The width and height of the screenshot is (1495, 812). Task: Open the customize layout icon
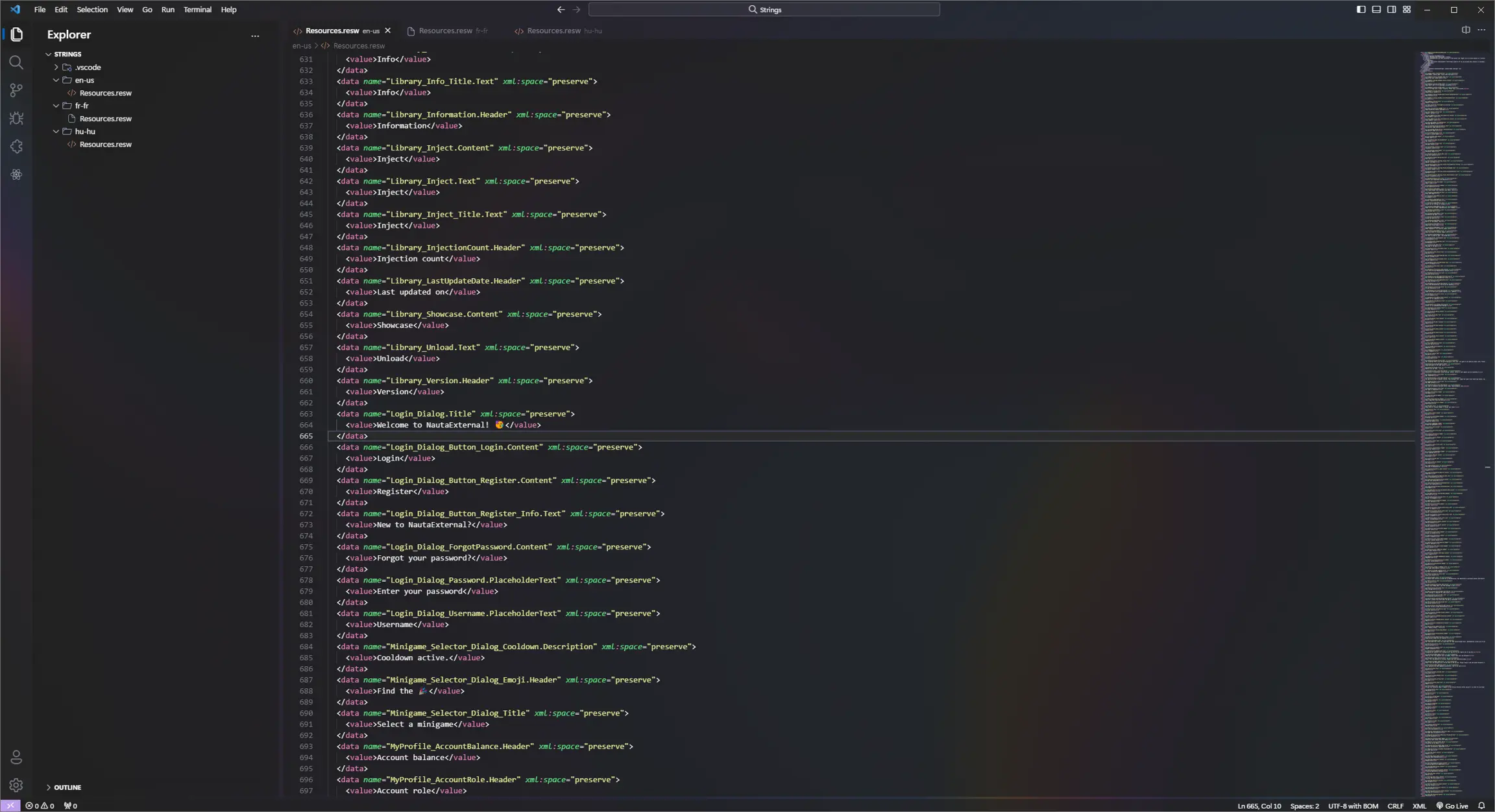pos(1407,9)
